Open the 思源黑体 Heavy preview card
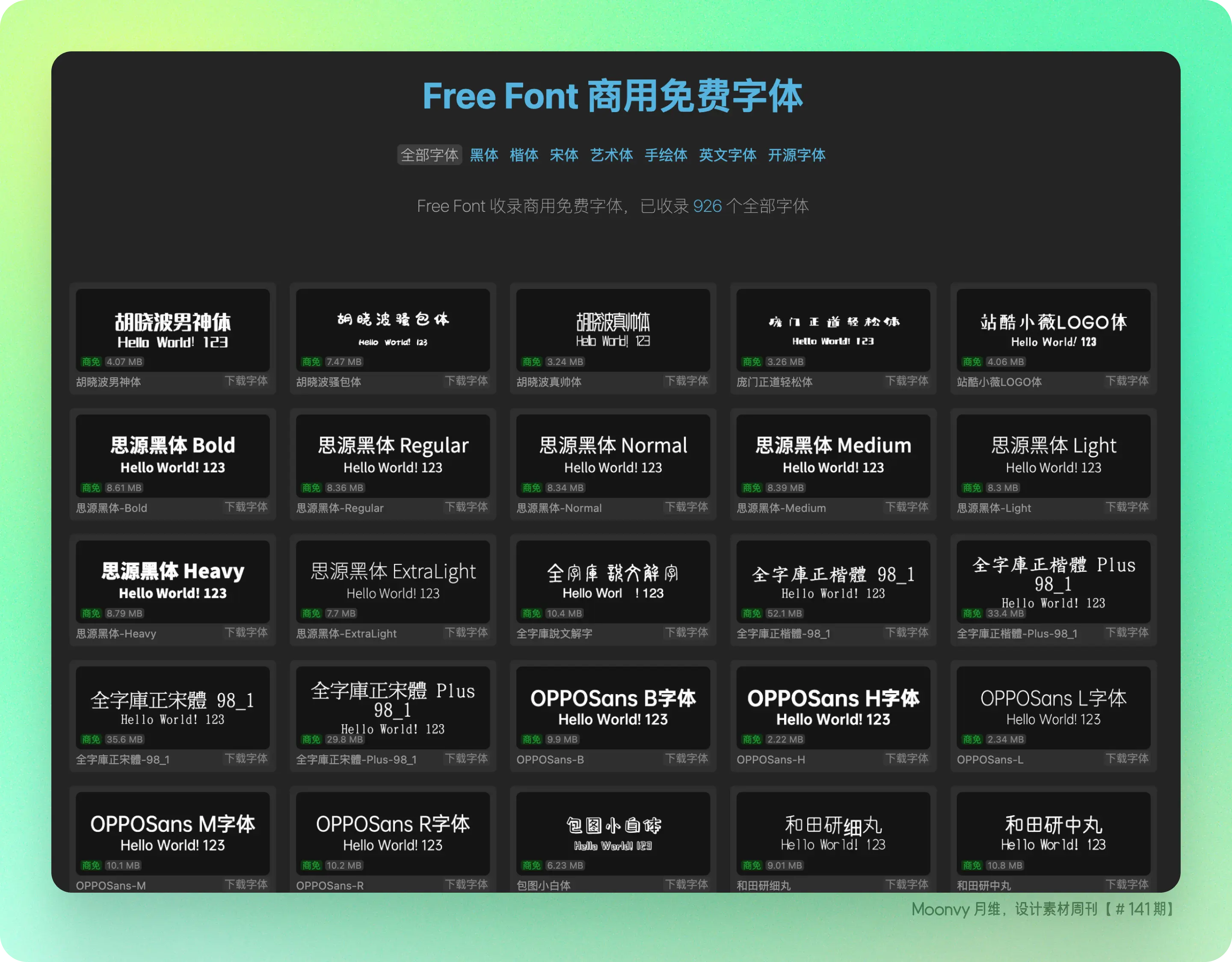The height and width of the screenshot is (962, 1232). [x=173, y=582]
